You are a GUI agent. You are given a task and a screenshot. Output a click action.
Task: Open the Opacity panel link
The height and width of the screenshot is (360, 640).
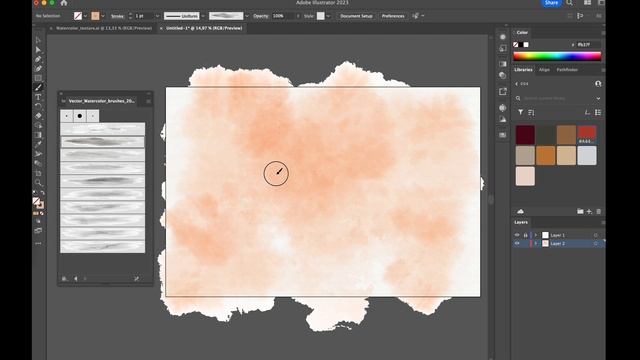261,16
